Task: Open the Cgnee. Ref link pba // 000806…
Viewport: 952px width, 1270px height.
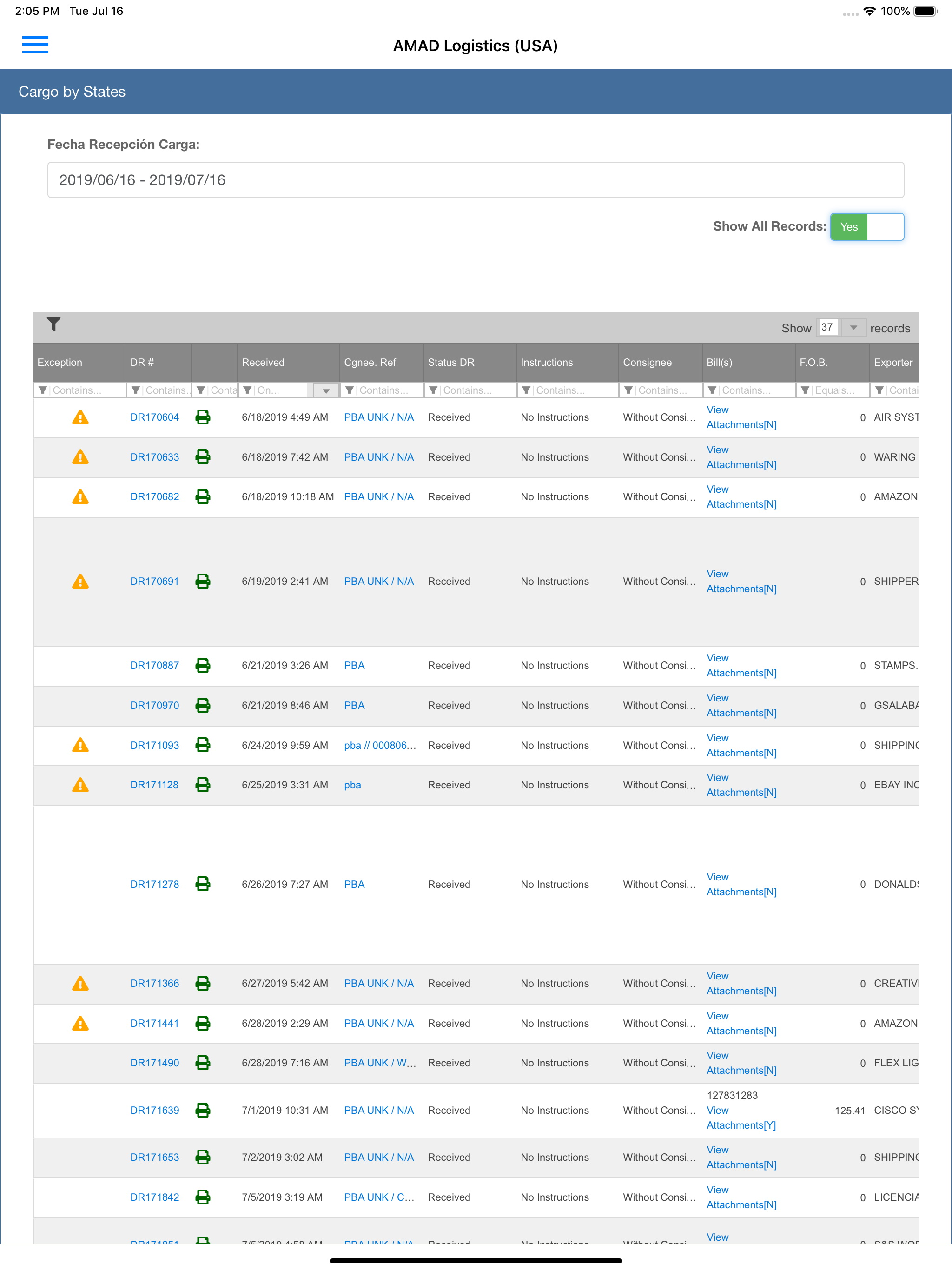Action: [379, 745]
